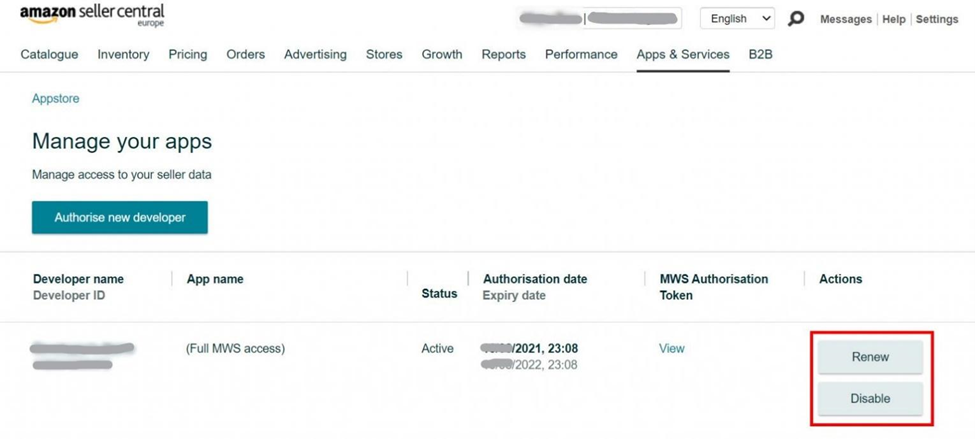Open the Performance menu

pyautogui.click(x=581, y=55)
